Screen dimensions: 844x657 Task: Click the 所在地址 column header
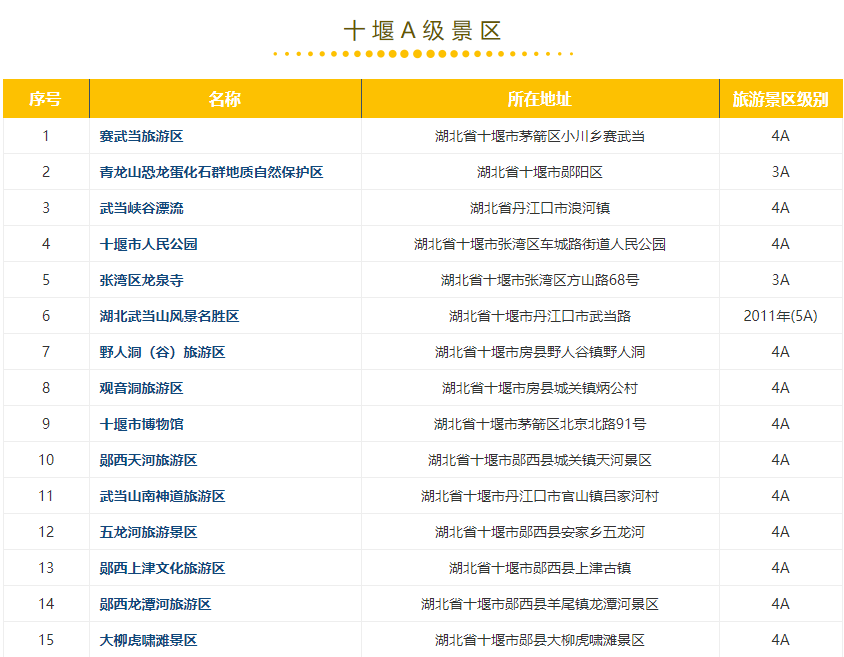tap(540, 99)
